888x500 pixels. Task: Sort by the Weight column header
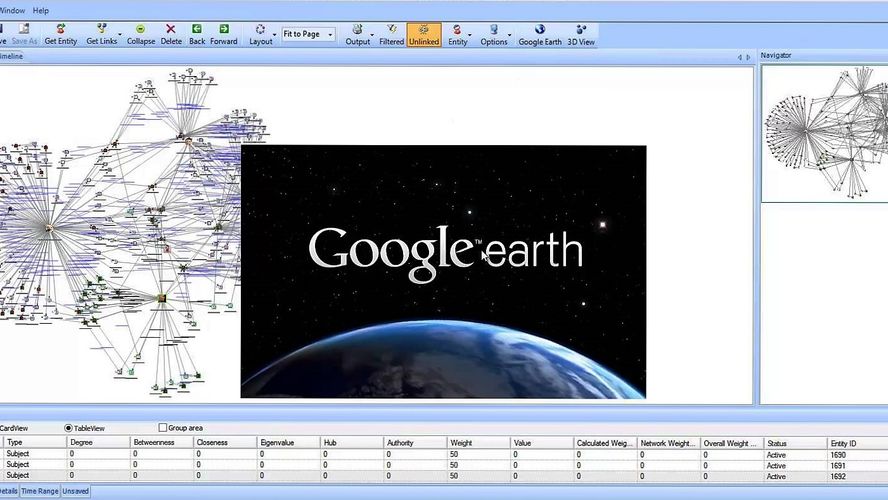[479, 442]
